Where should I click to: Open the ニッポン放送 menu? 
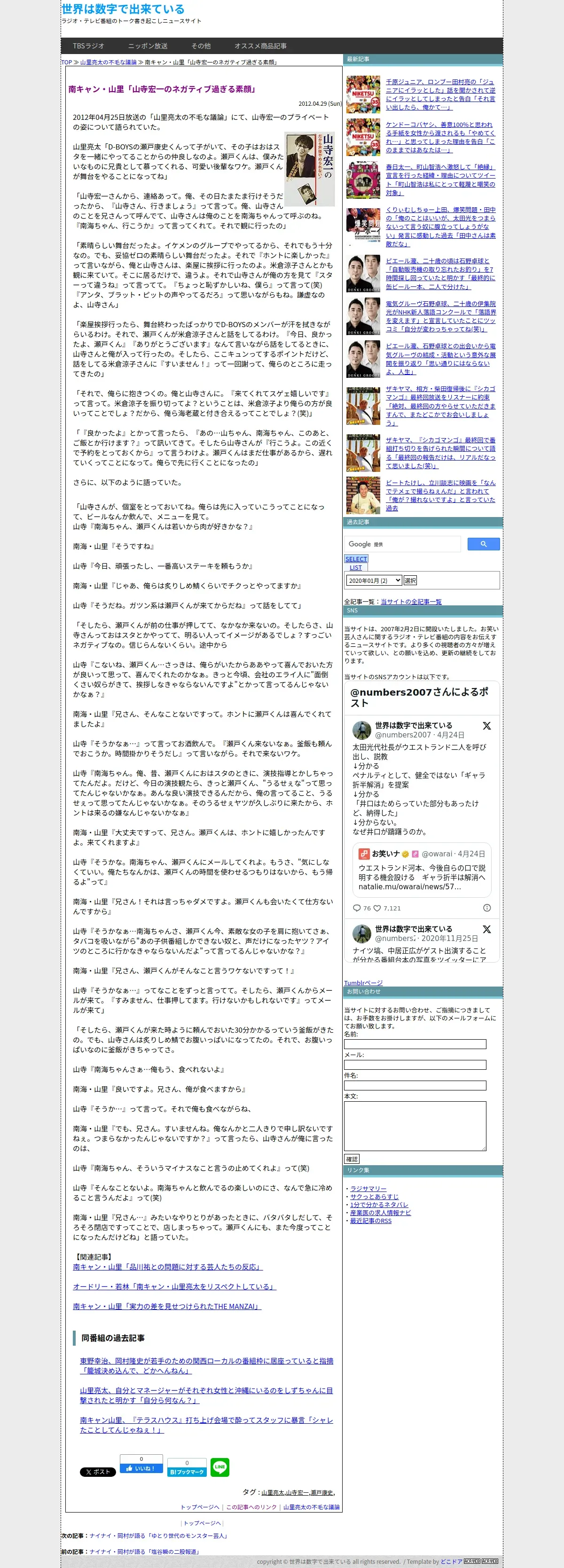pyautogui.click(x=148, y=46)
